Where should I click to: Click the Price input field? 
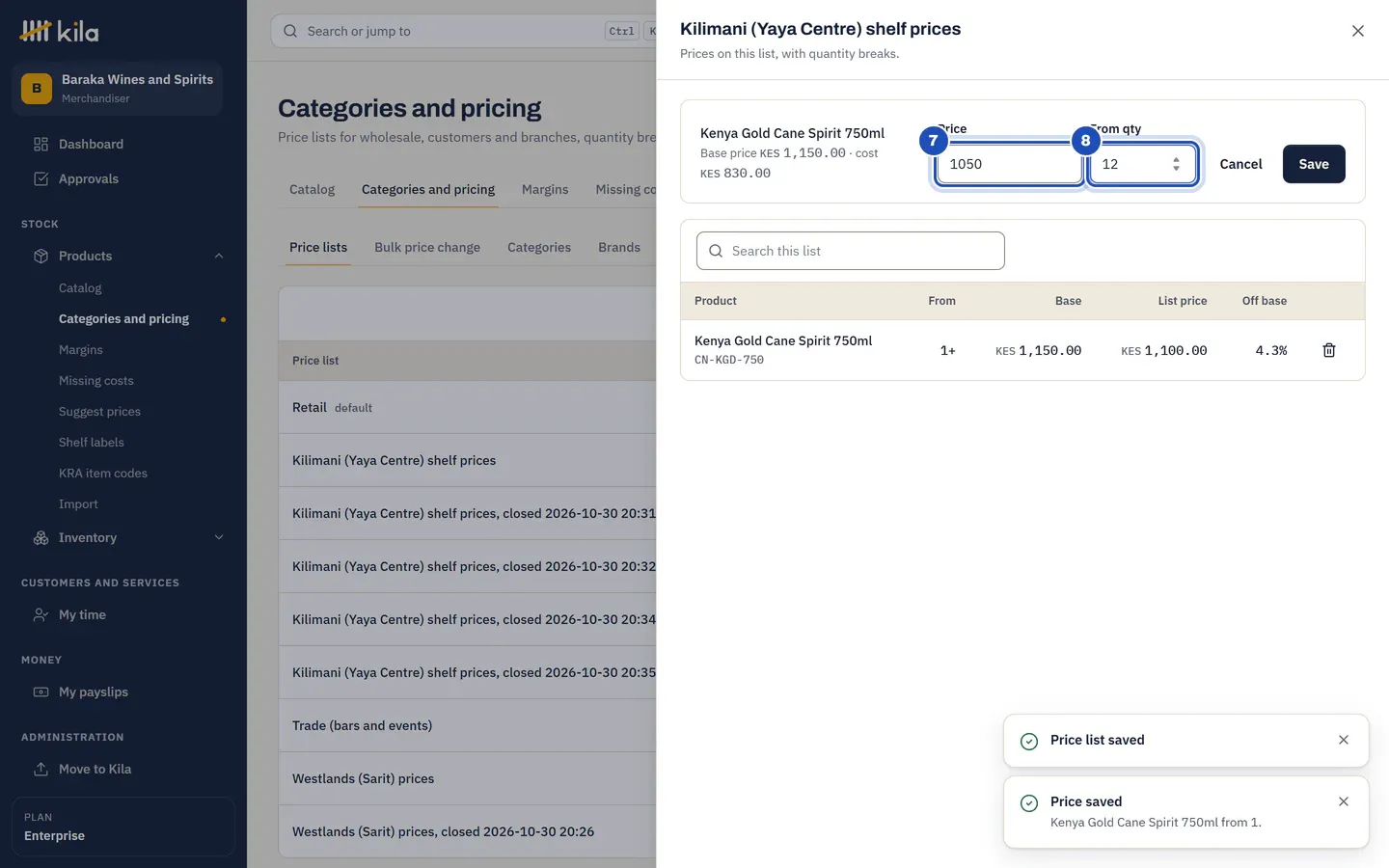click(1009, 164)
